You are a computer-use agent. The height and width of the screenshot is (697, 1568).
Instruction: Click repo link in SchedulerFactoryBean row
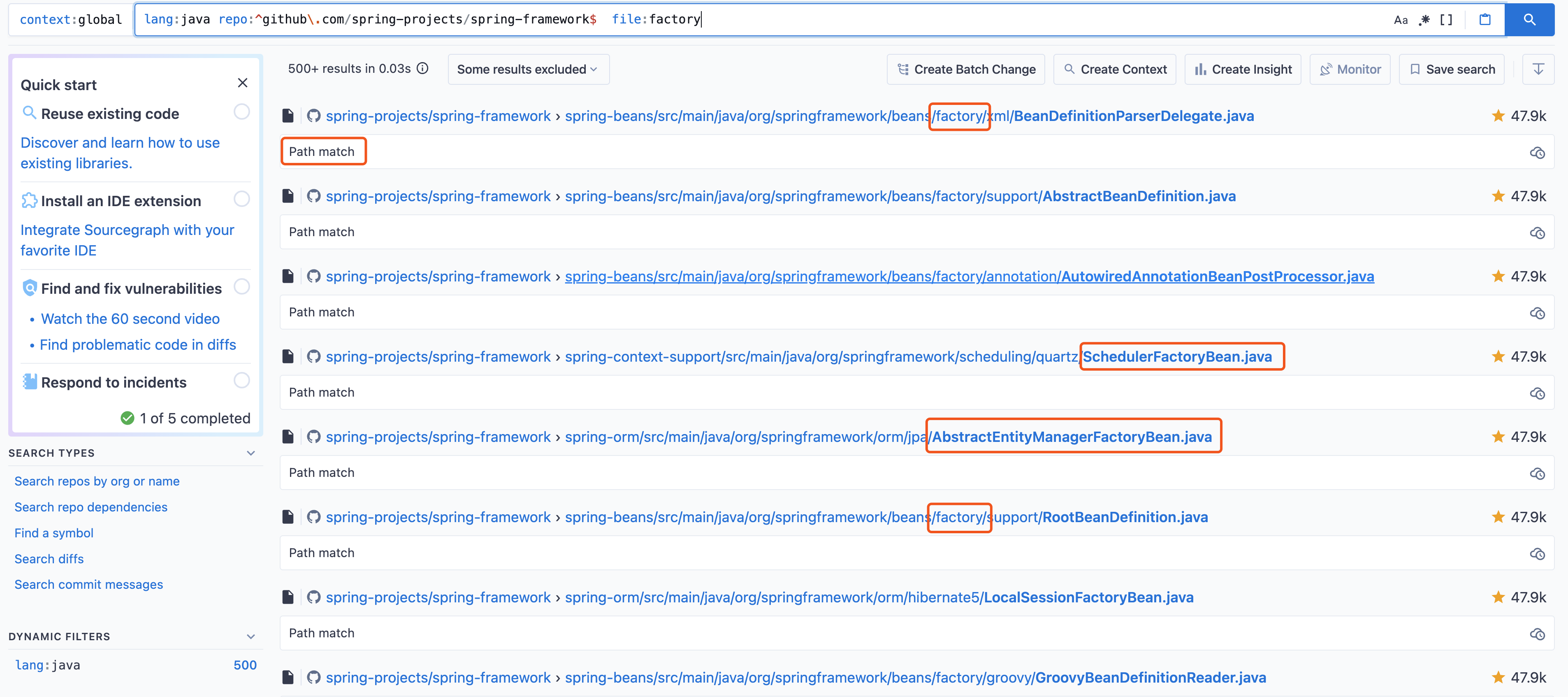(x=438, y=357)
